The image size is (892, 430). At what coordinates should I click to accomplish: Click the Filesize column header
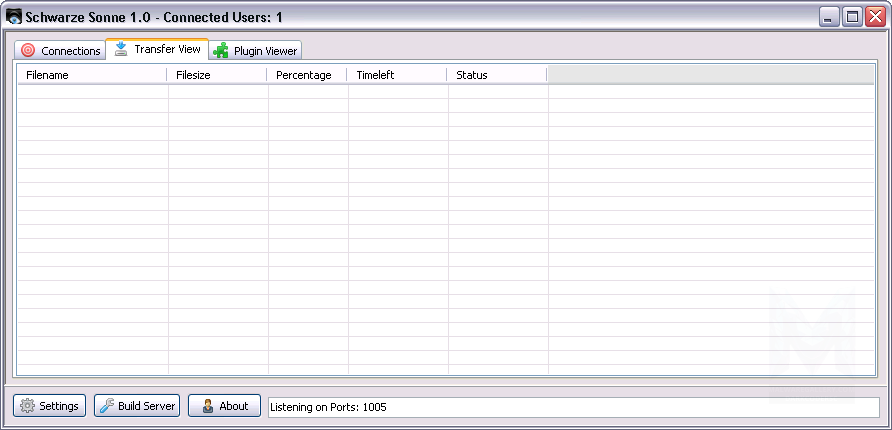tap(217, 75)
